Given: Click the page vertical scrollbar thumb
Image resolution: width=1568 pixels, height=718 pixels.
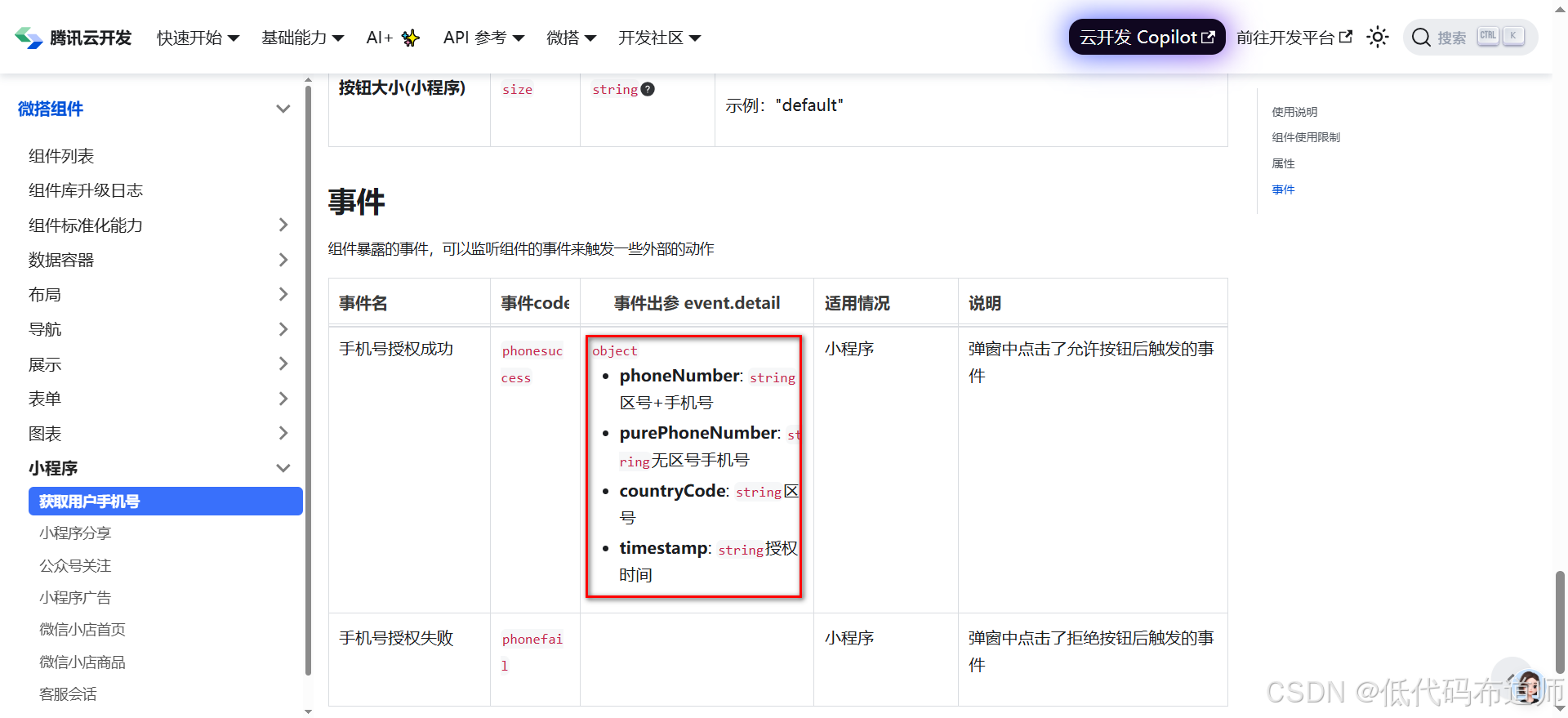Looking at the screenshot, I should 1560,622.
